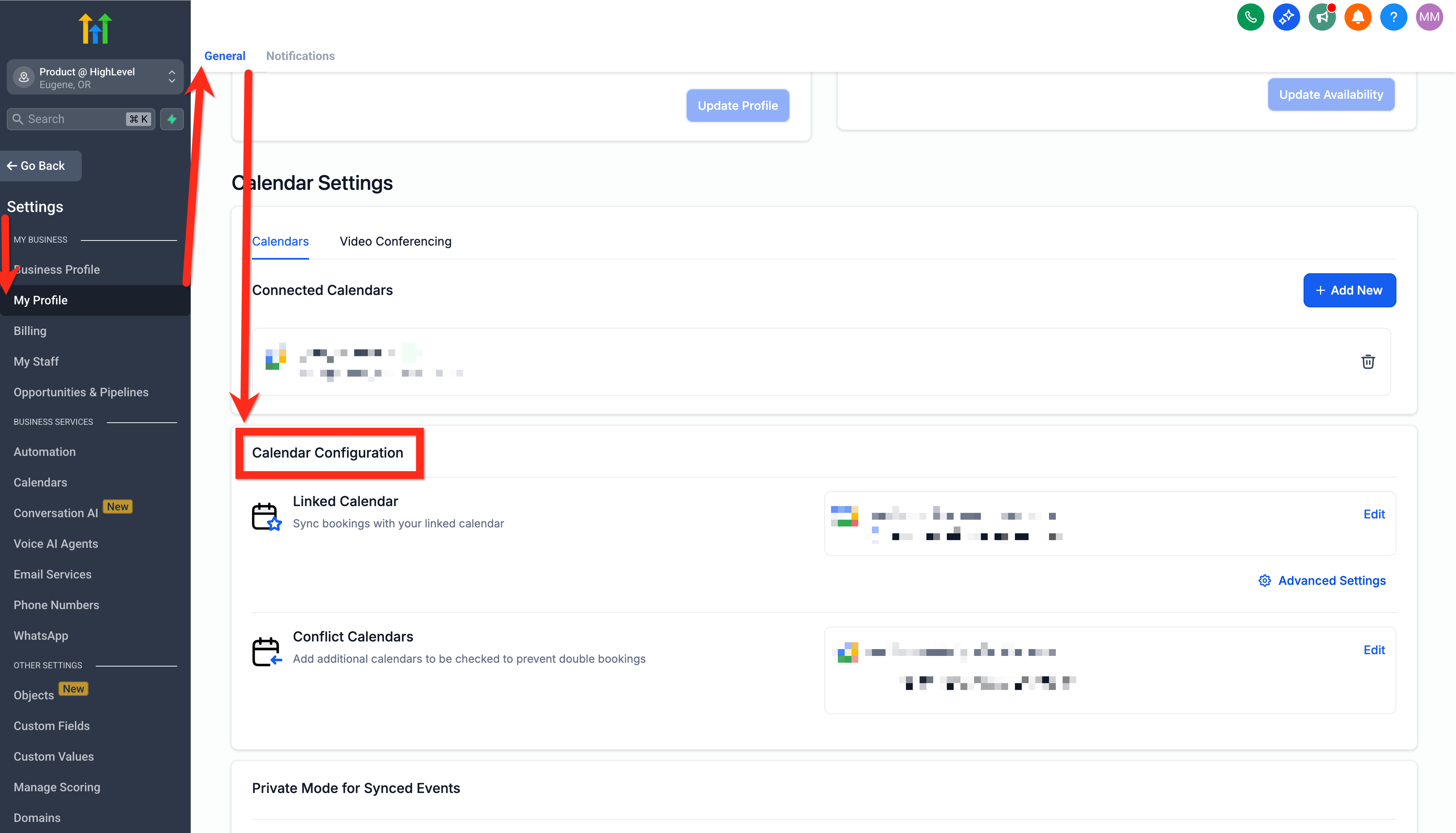Screen dimensions: 1456x833
Task: Open the blue help question-mark icon
Action: coord(1393,17)
